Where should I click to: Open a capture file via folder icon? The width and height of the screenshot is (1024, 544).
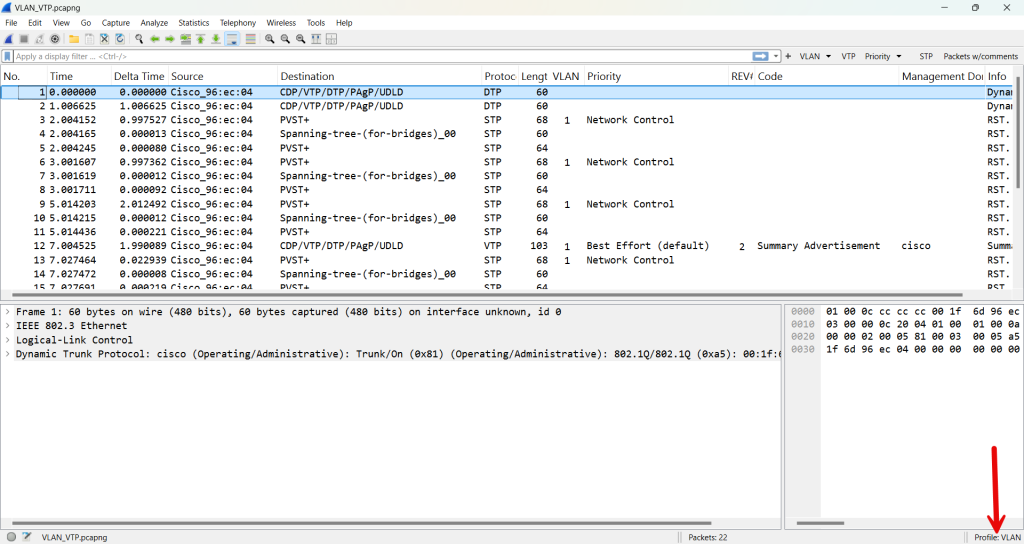pyautogui.click(x=74, y=39)
